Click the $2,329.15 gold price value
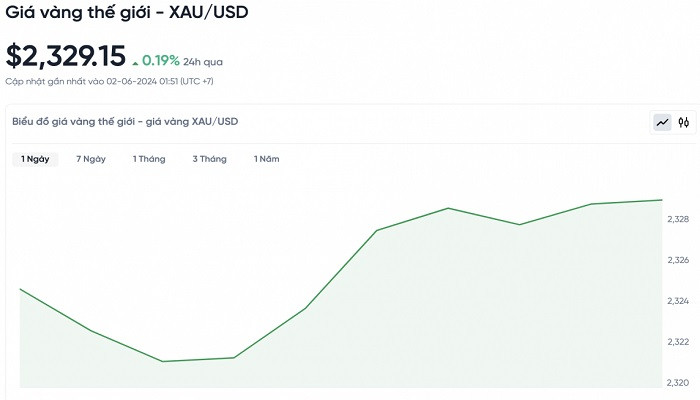 (66, 56)
